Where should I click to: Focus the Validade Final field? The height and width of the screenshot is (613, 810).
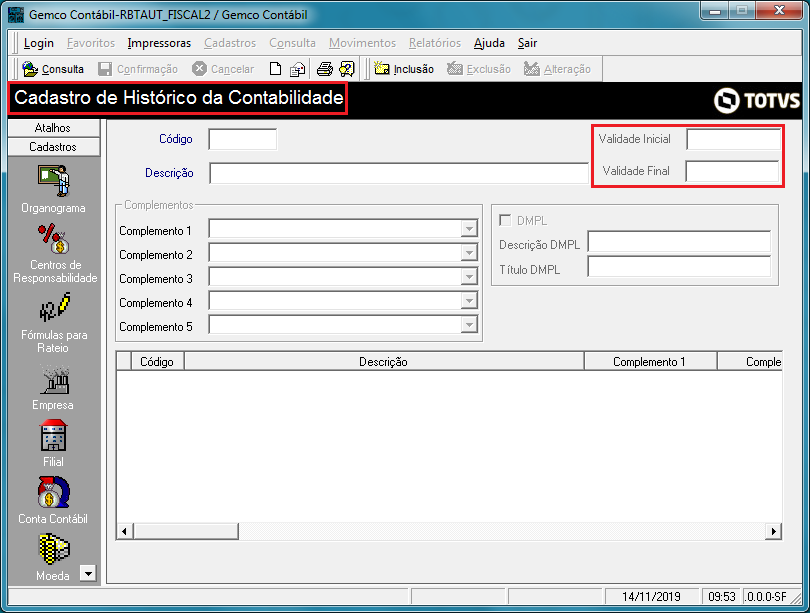733,171
